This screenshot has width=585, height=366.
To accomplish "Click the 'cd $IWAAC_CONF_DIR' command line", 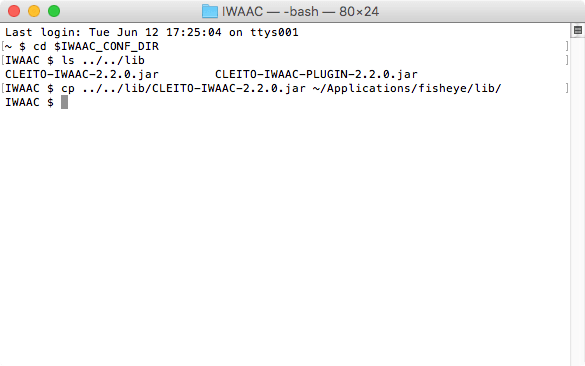I will [96, 46].
